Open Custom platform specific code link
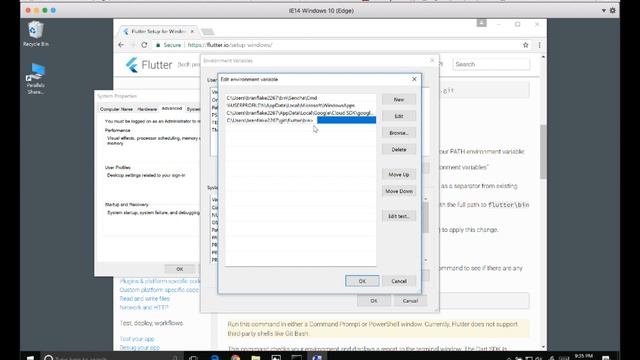 click(159, 290)
